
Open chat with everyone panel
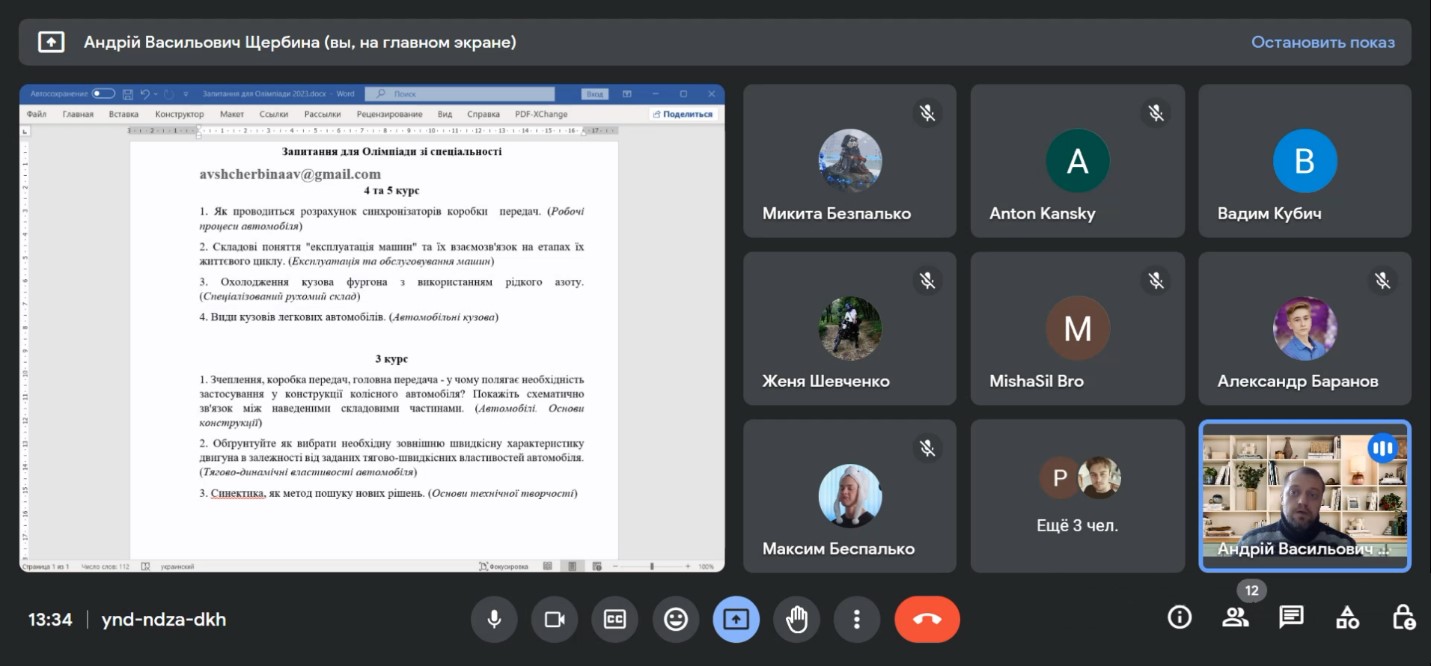tap(1292, 618)
